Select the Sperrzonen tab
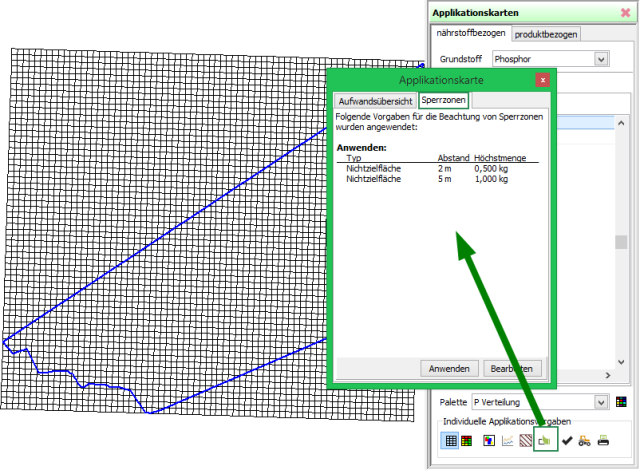 click(442, 101)
